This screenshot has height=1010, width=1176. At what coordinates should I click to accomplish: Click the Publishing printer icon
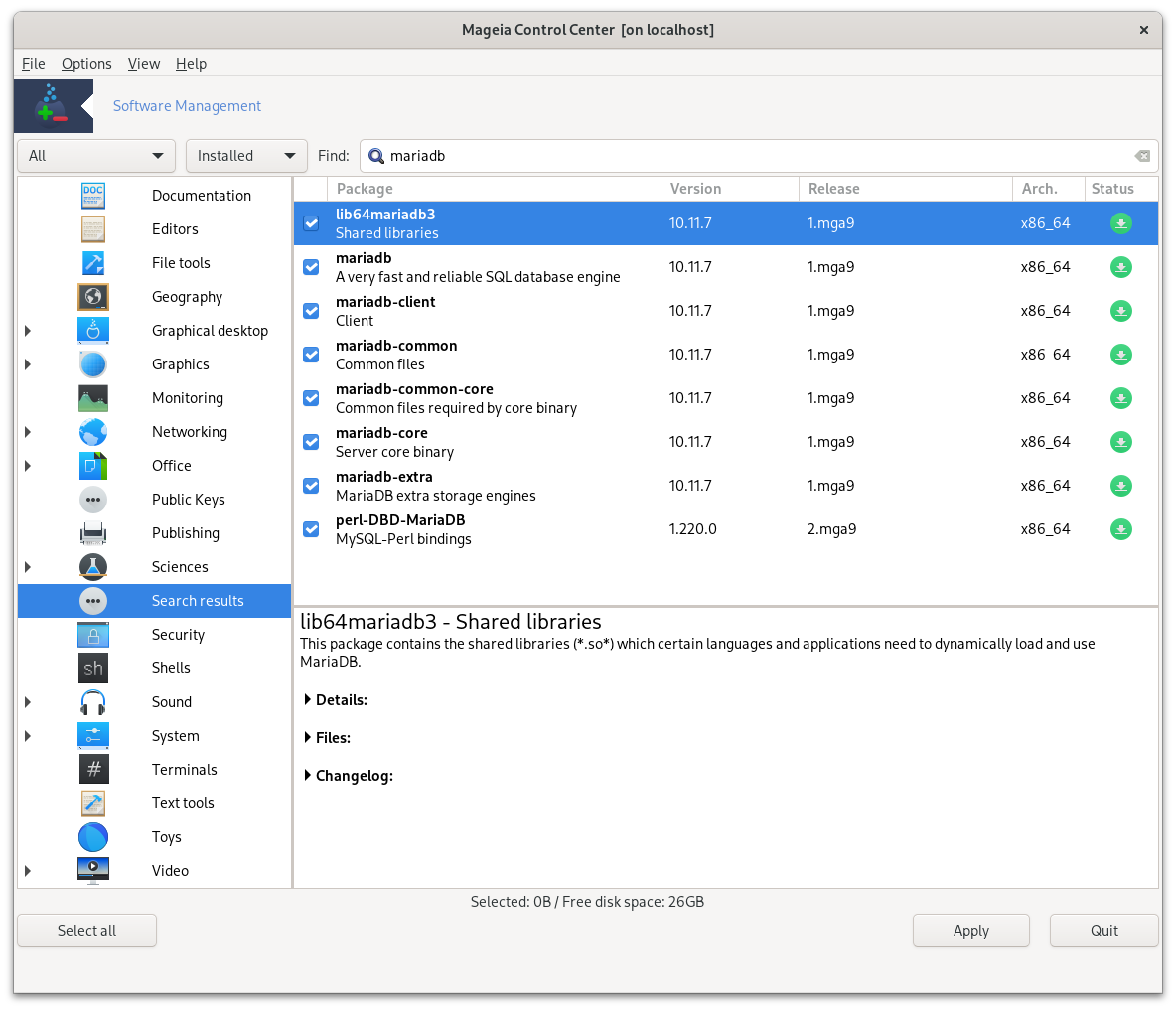93,533
